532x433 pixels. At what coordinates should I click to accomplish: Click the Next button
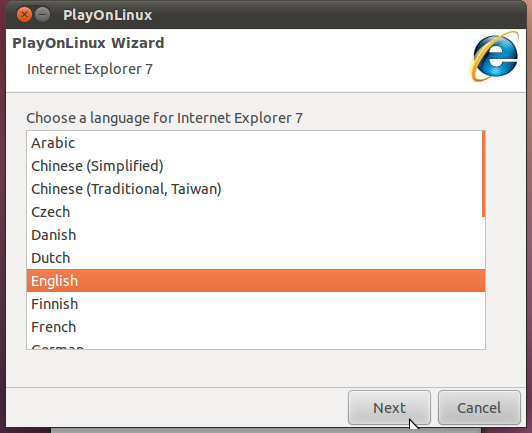pos(389,408)
